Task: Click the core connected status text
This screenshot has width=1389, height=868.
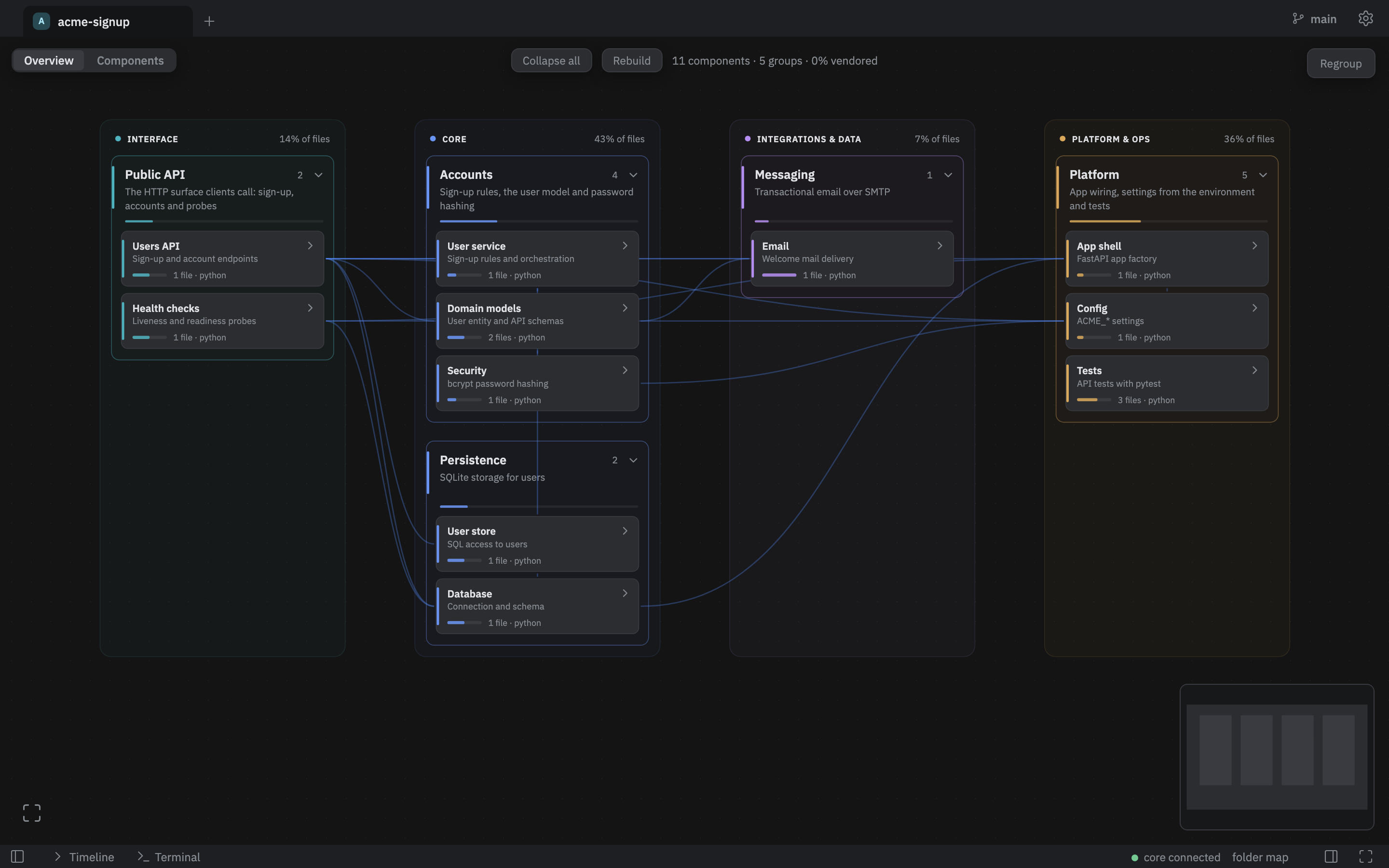Action: [x=1182, y=857]
